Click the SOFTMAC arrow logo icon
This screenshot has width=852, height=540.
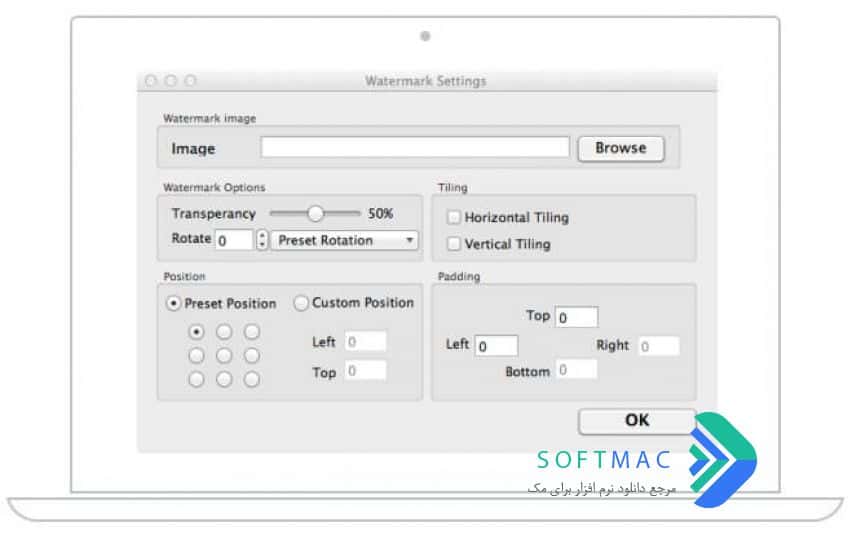[x=723, y=460]
